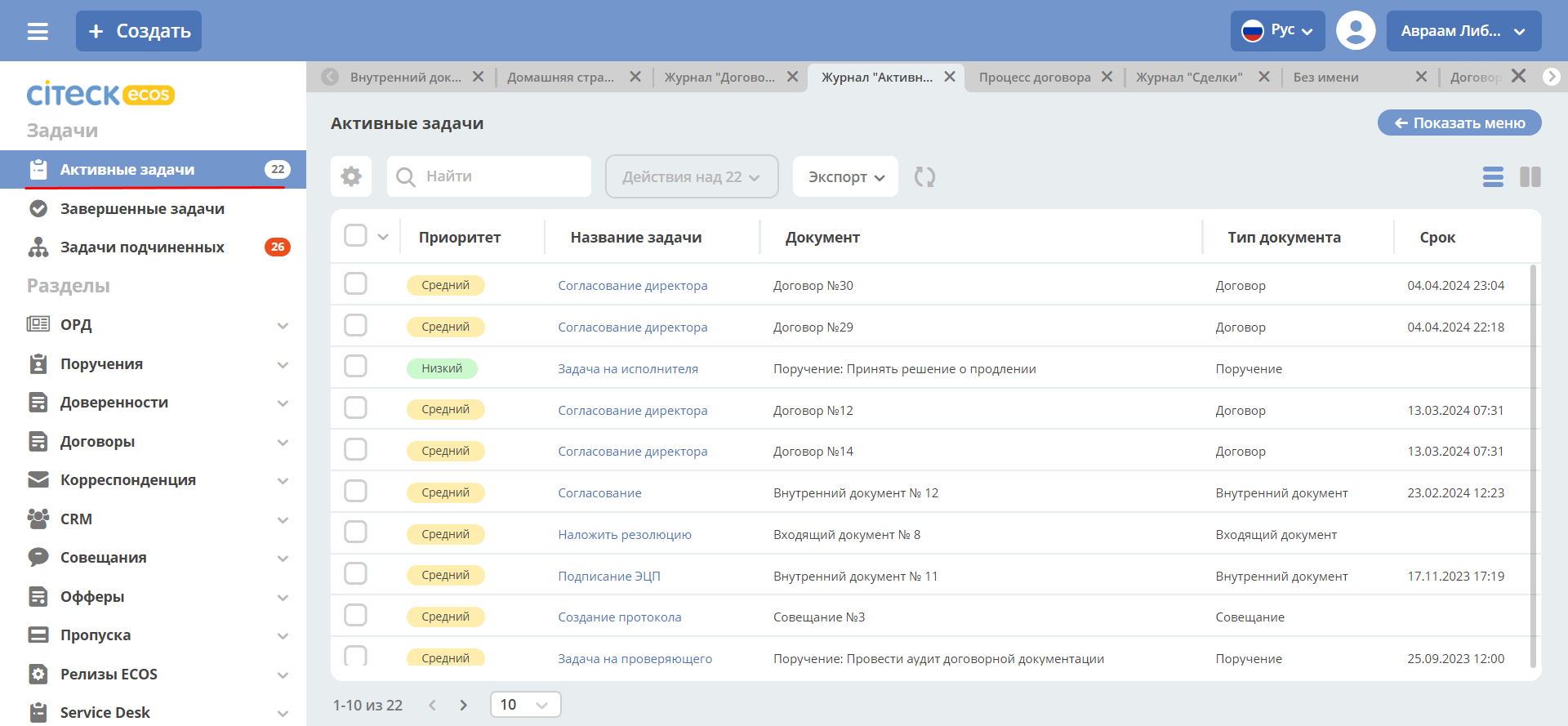Click the Показать меню button
Viewport: 1568px width, 726px height.
click(1459, 122)
